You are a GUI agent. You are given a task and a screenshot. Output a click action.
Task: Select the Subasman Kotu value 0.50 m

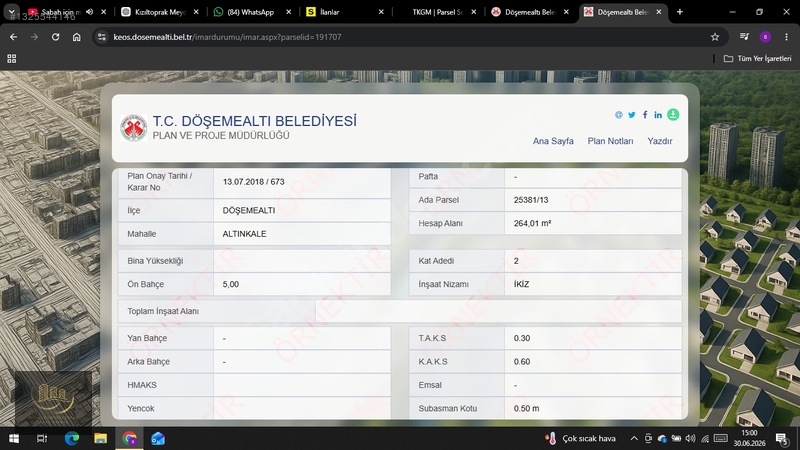tap(526, 408)
